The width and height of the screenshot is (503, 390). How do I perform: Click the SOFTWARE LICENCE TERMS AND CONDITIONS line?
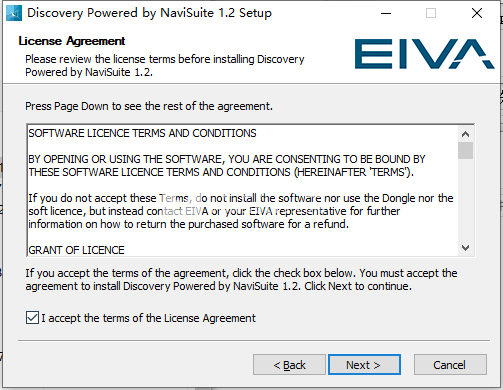pyautogui.click(x=142, y=133)
